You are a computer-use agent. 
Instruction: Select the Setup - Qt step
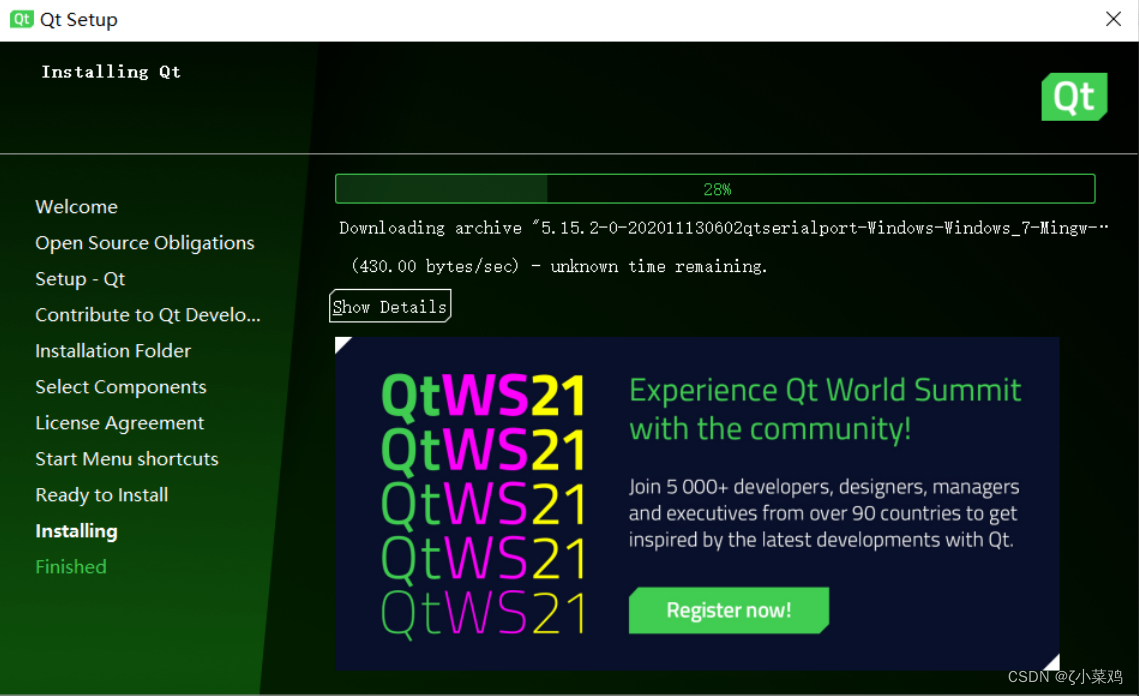pos(80,279)
